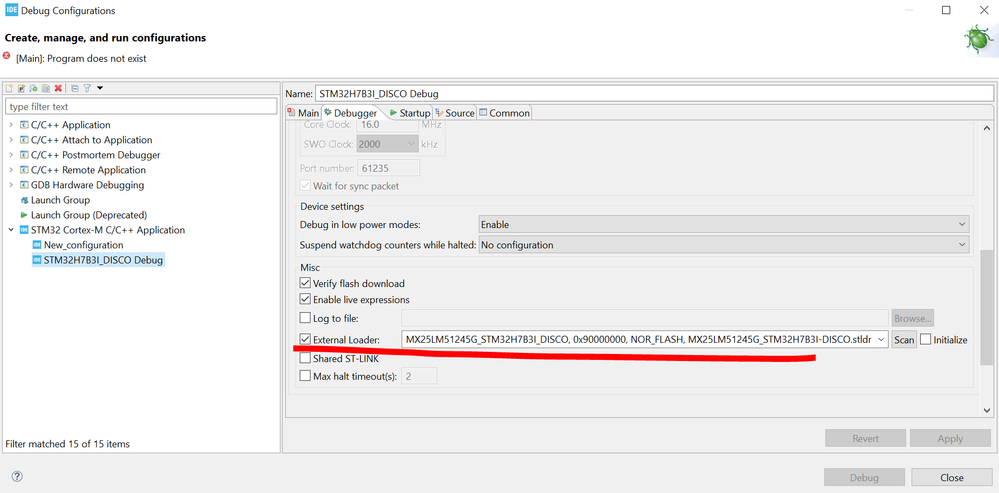Screen dimensions: 999x493
Task: Open the dialog help question mark
Action: (x=17, y=476)
